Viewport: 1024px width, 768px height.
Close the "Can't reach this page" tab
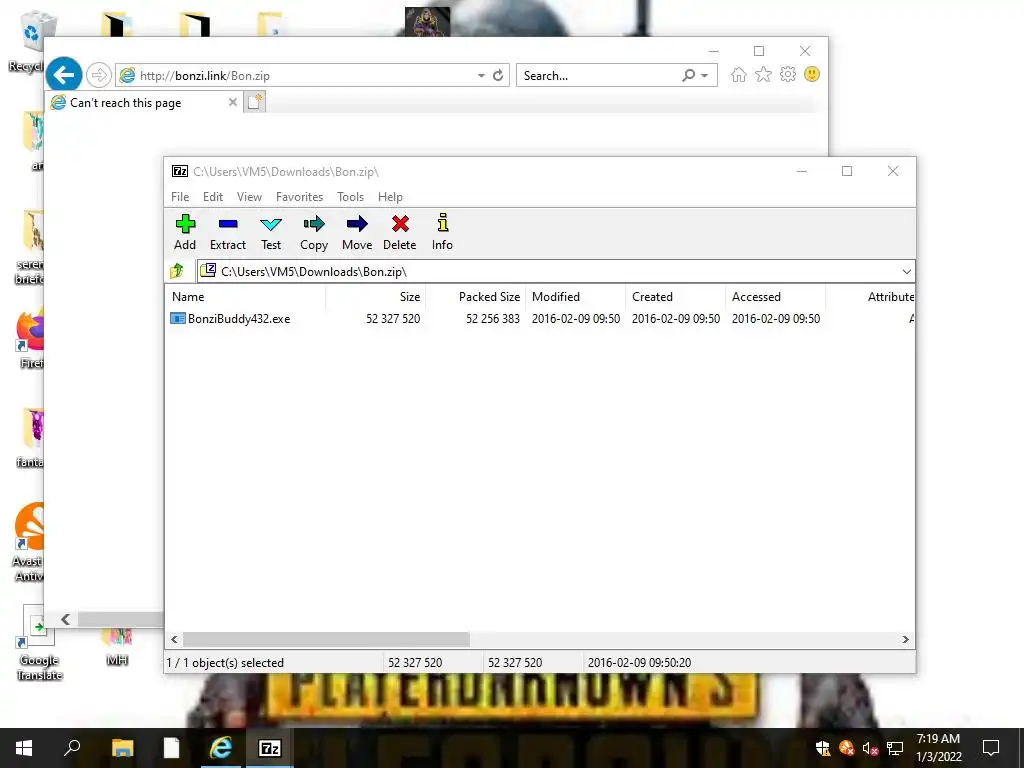[232, 102]
